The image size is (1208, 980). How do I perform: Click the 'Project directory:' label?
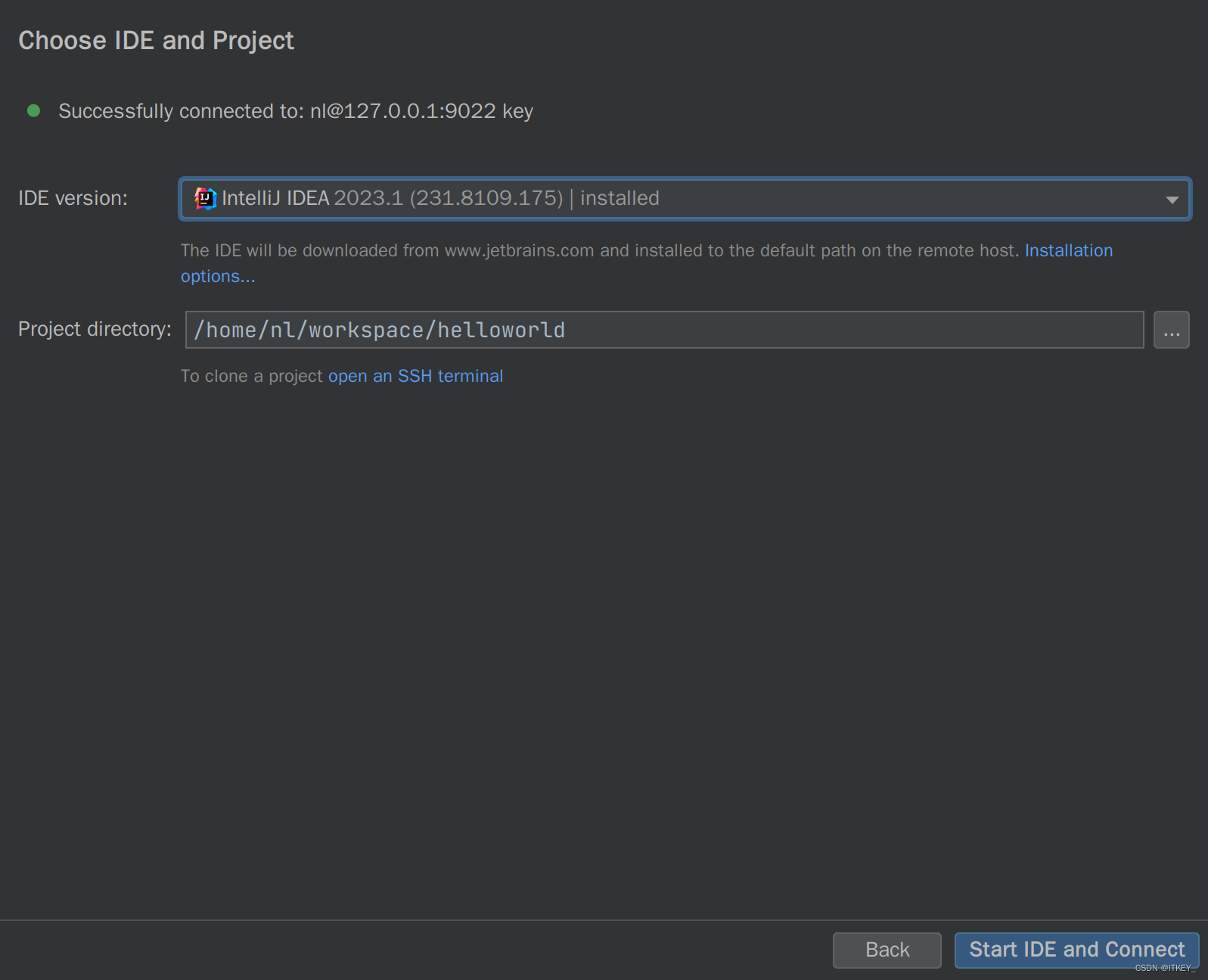(x=95, y=329)
